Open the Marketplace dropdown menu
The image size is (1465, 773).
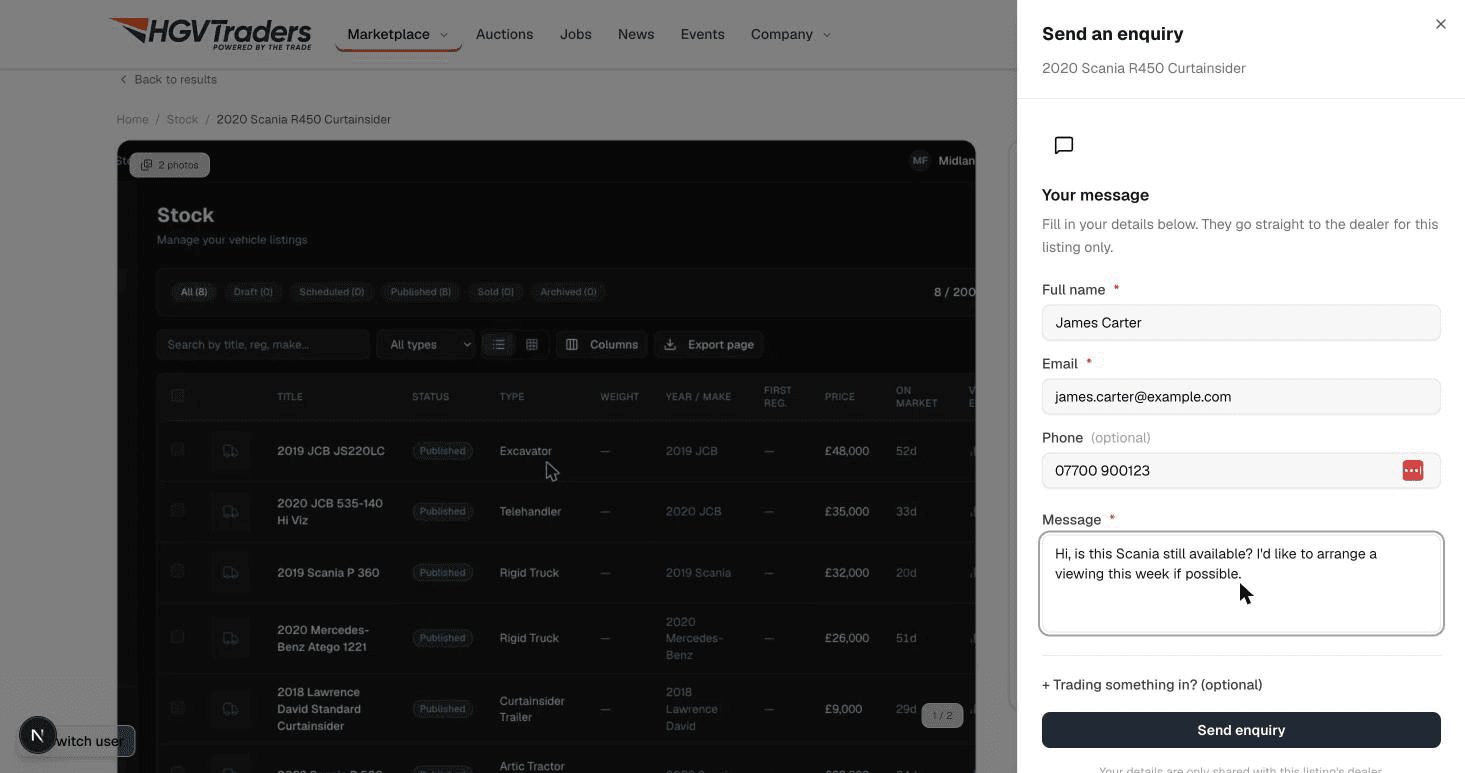(x=398, y=34)
